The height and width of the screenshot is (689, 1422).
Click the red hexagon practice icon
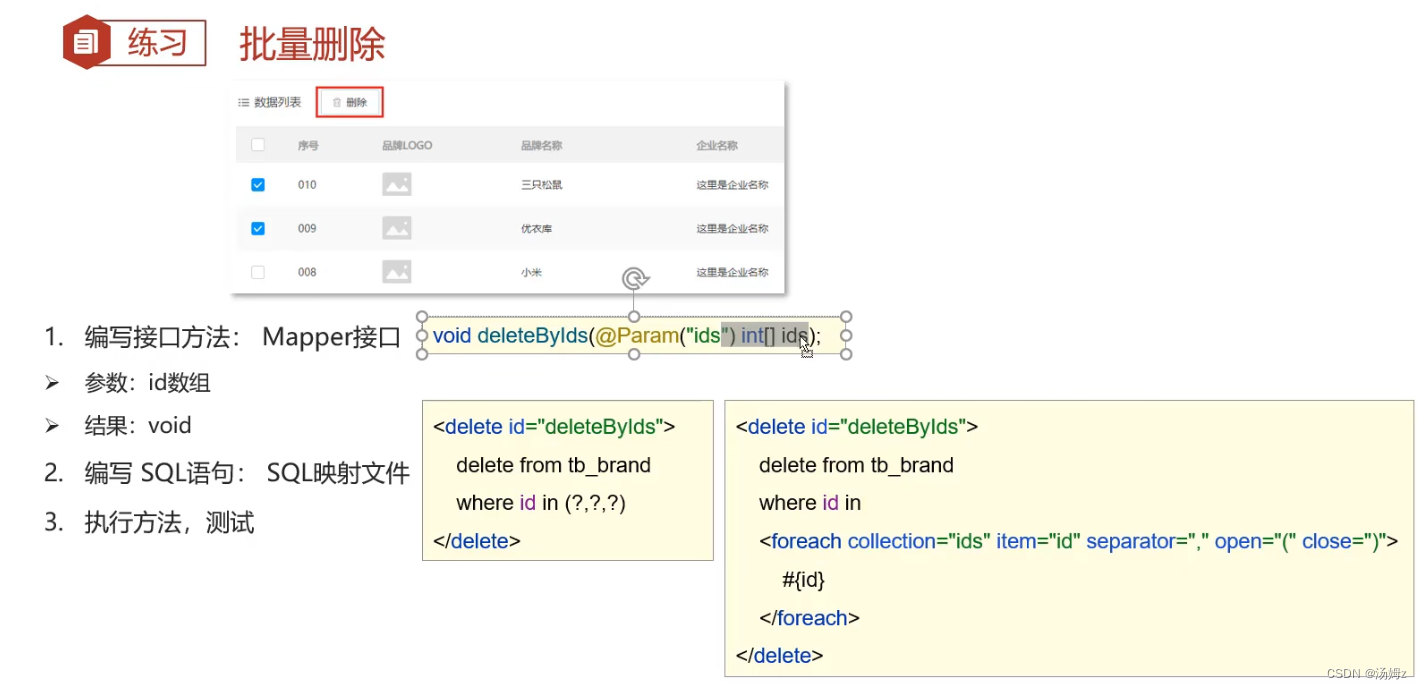87,42
